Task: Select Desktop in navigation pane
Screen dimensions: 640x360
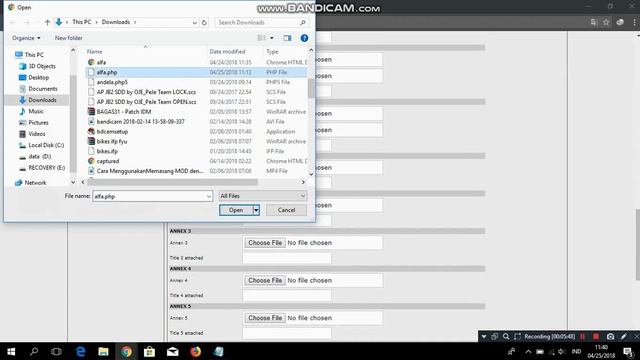Action: coord(38,78)
